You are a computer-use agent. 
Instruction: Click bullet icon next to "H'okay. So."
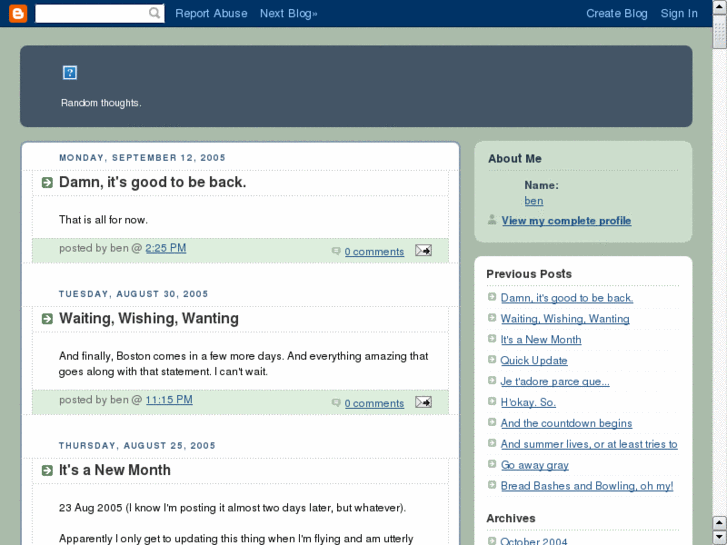click(x=492, y=401)
